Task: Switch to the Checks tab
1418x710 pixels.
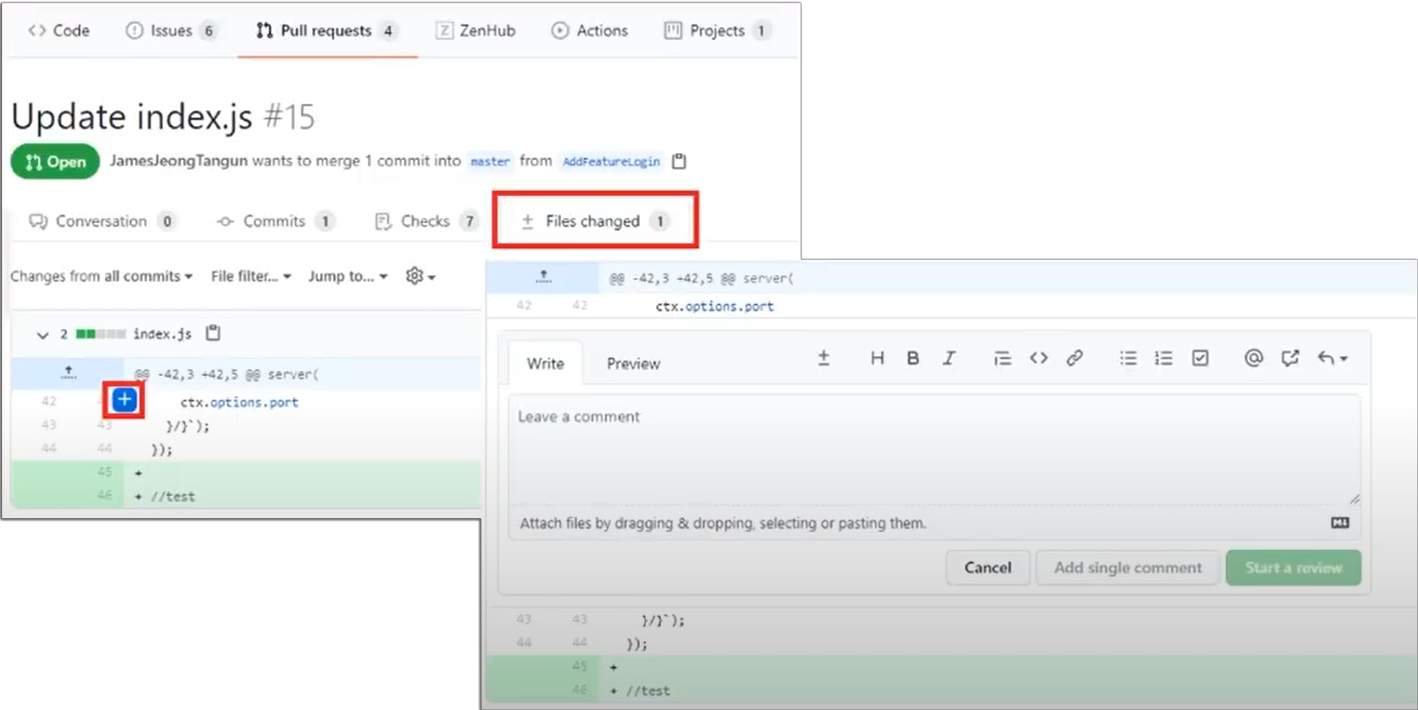Action: [427, 221]
